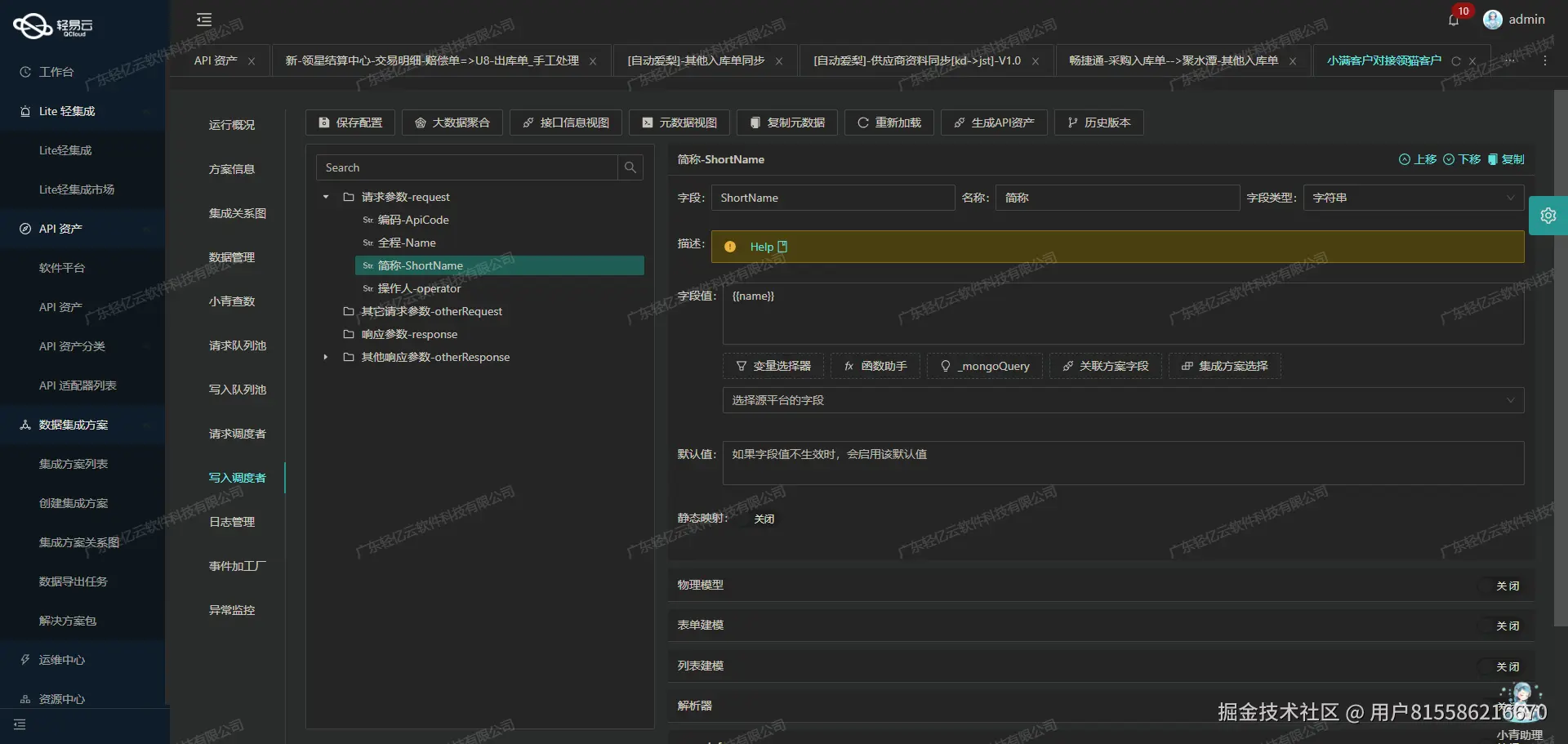This screenshot has height=744, width=1568.
Task: Turn on 表单建模
Action: (1507, 626)
